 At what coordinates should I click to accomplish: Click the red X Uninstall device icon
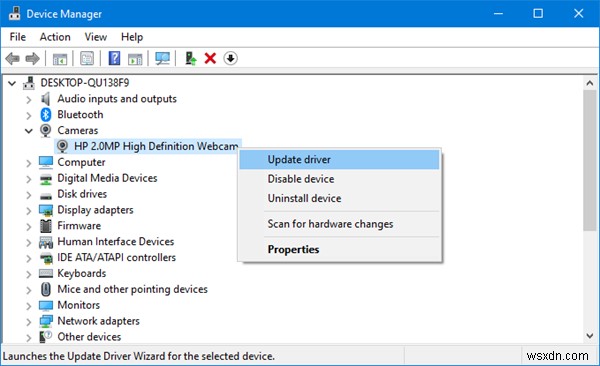coord(210,59)
